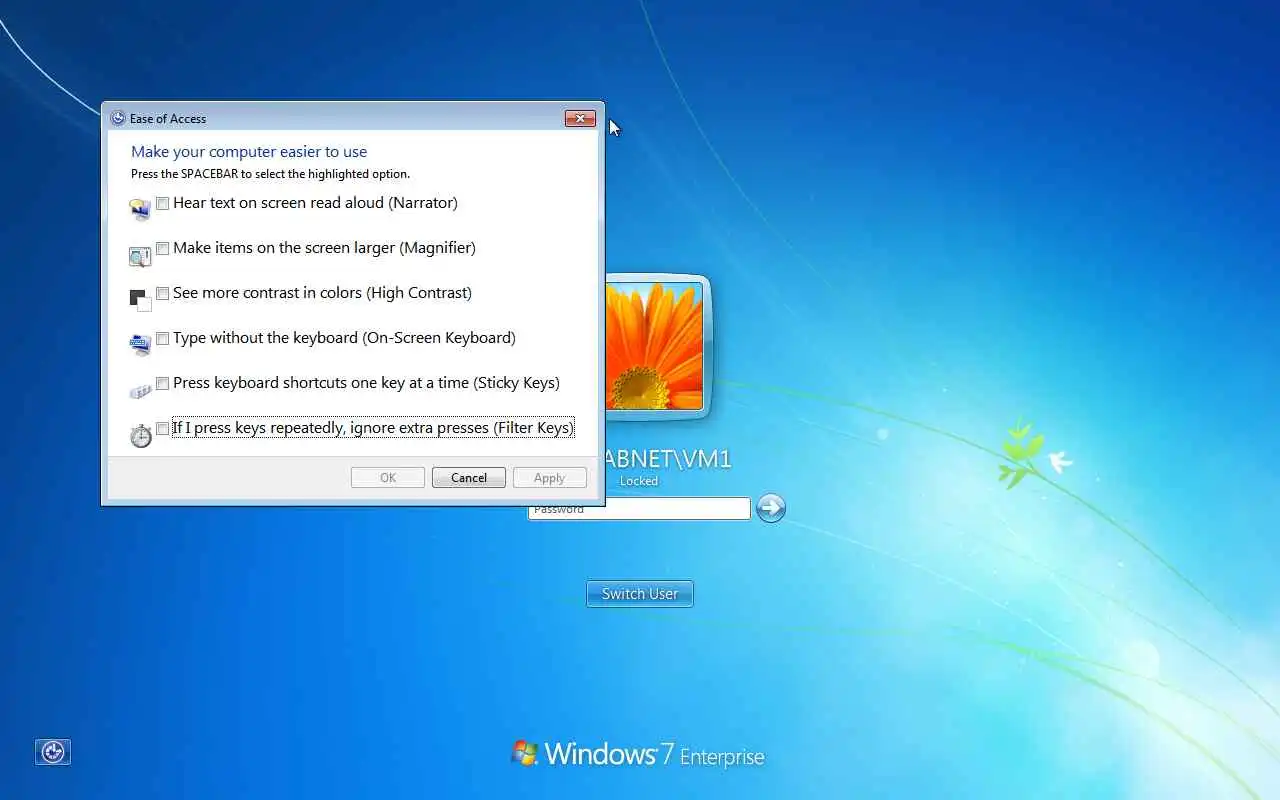1280x800 pixels.
Task: Check the Magnifier option
Action: [162, 249]
